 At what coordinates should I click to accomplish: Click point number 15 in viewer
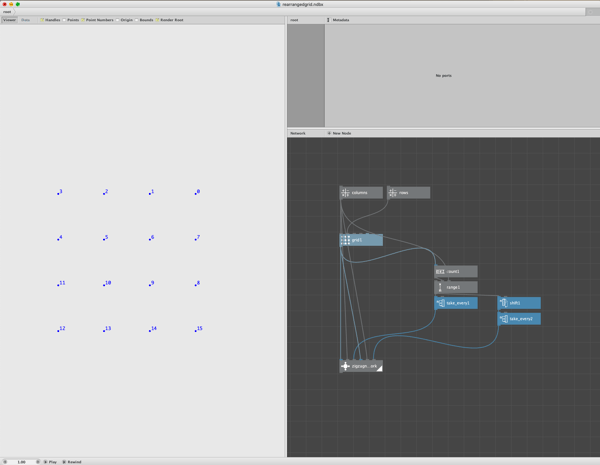click(199, 329)
